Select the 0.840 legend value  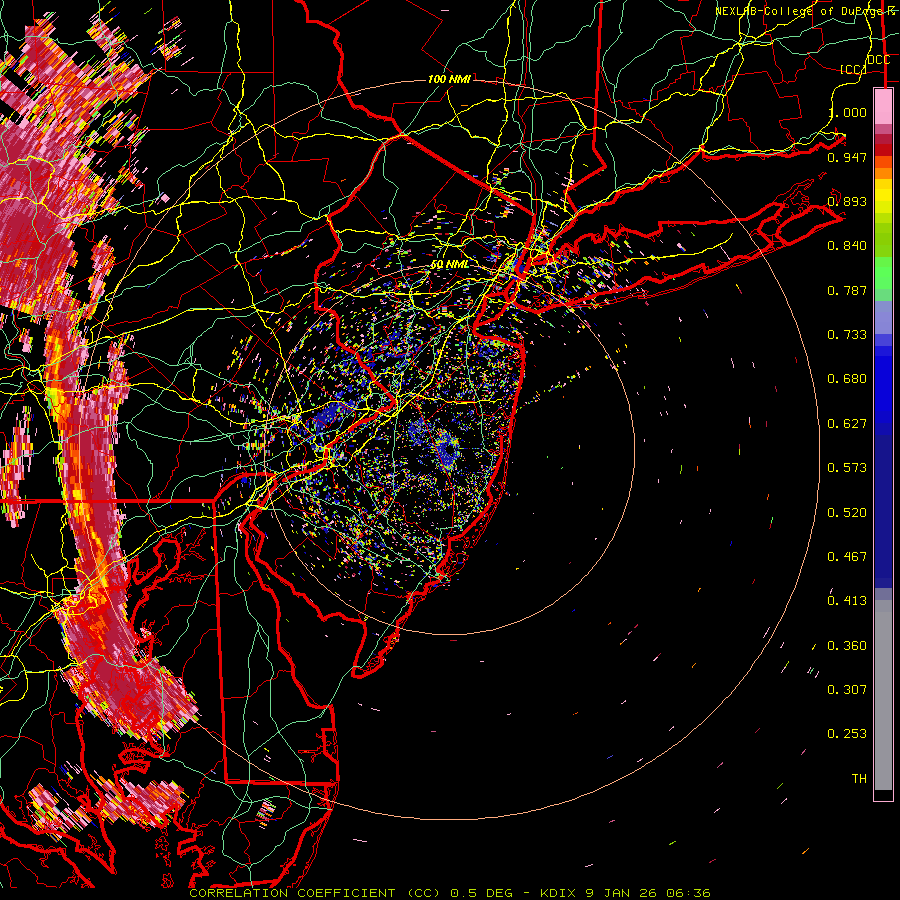(847, 246)
